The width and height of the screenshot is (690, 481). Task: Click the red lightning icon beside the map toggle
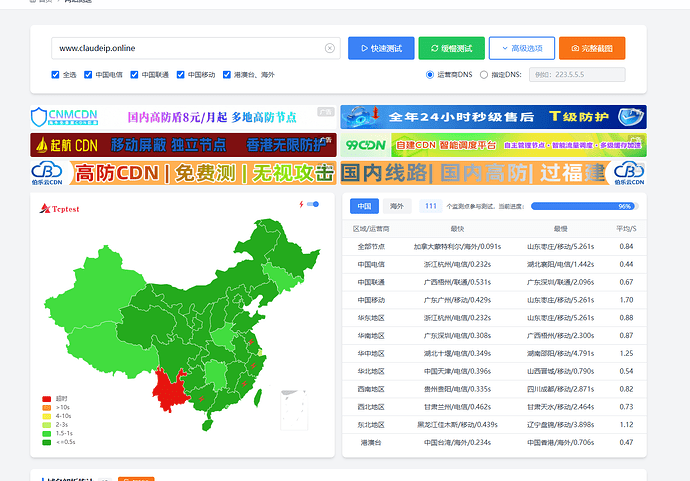[301, 204]
